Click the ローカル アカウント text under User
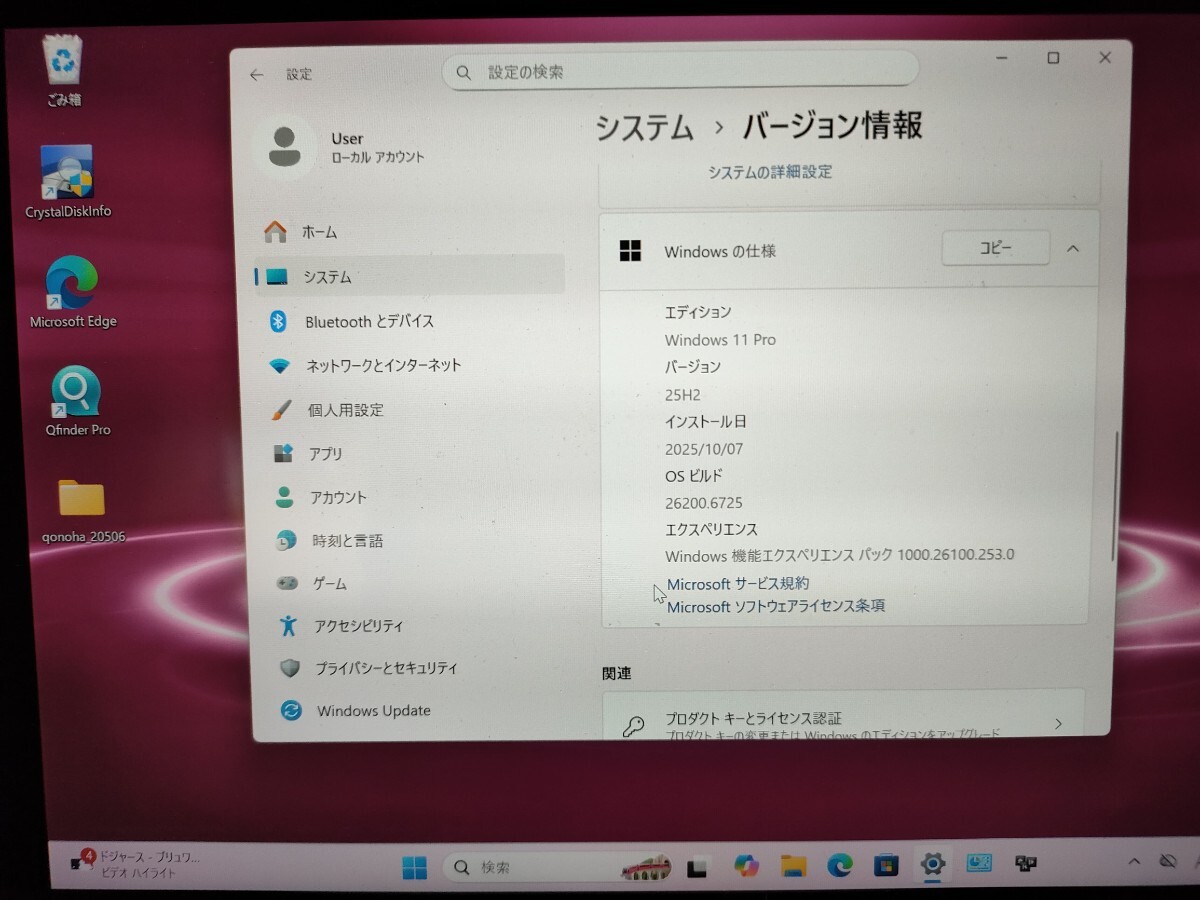The height and width of the screenshot is (900, 1200). (378, 158)
